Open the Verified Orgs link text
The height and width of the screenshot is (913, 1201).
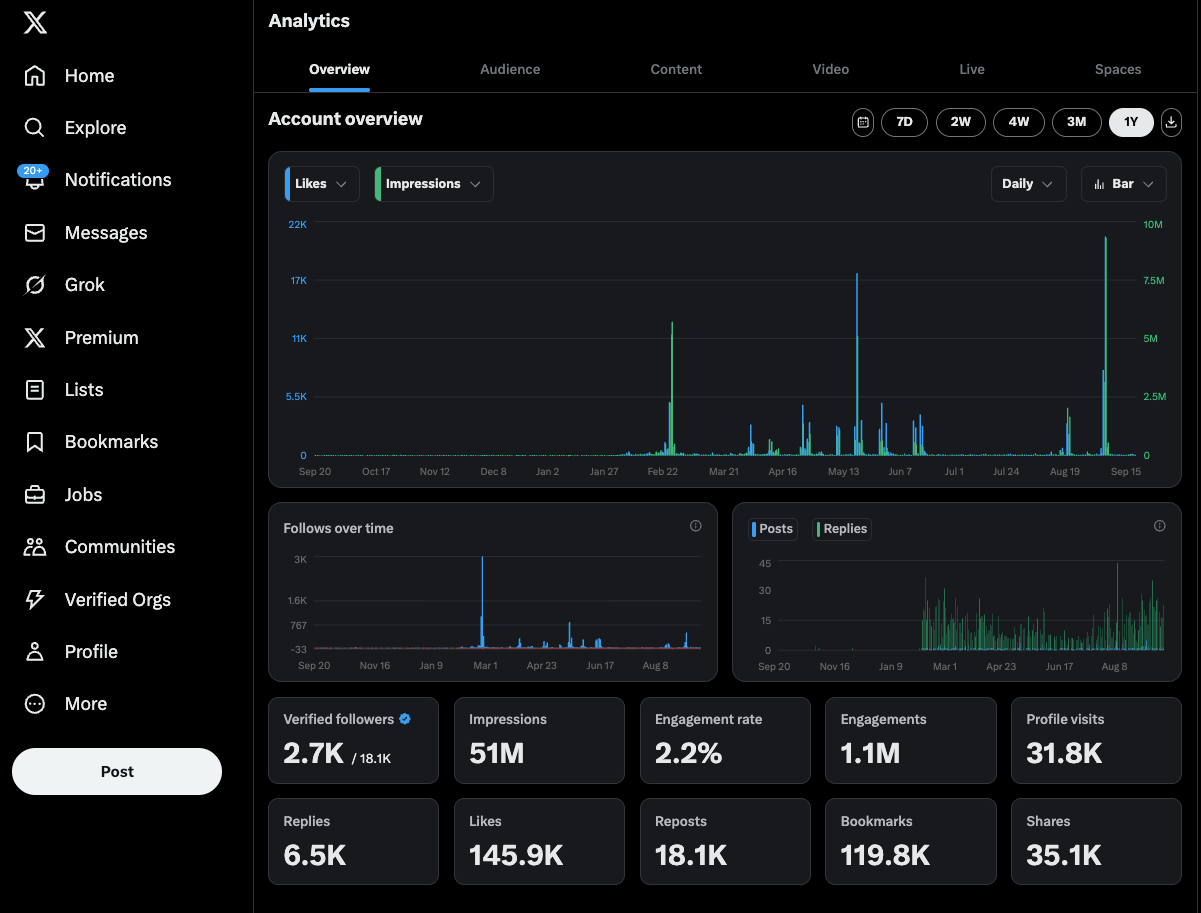click(x=118, y=600)
